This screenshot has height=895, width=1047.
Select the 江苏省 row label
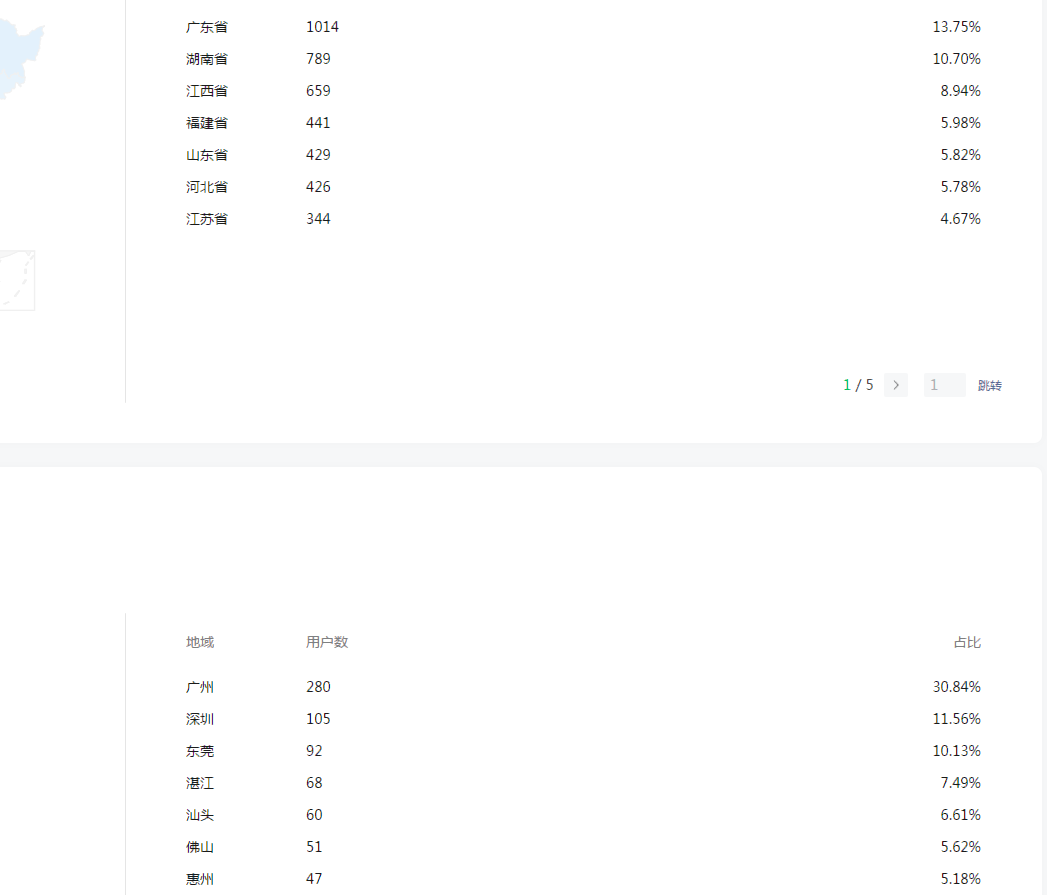coord(207,219)
